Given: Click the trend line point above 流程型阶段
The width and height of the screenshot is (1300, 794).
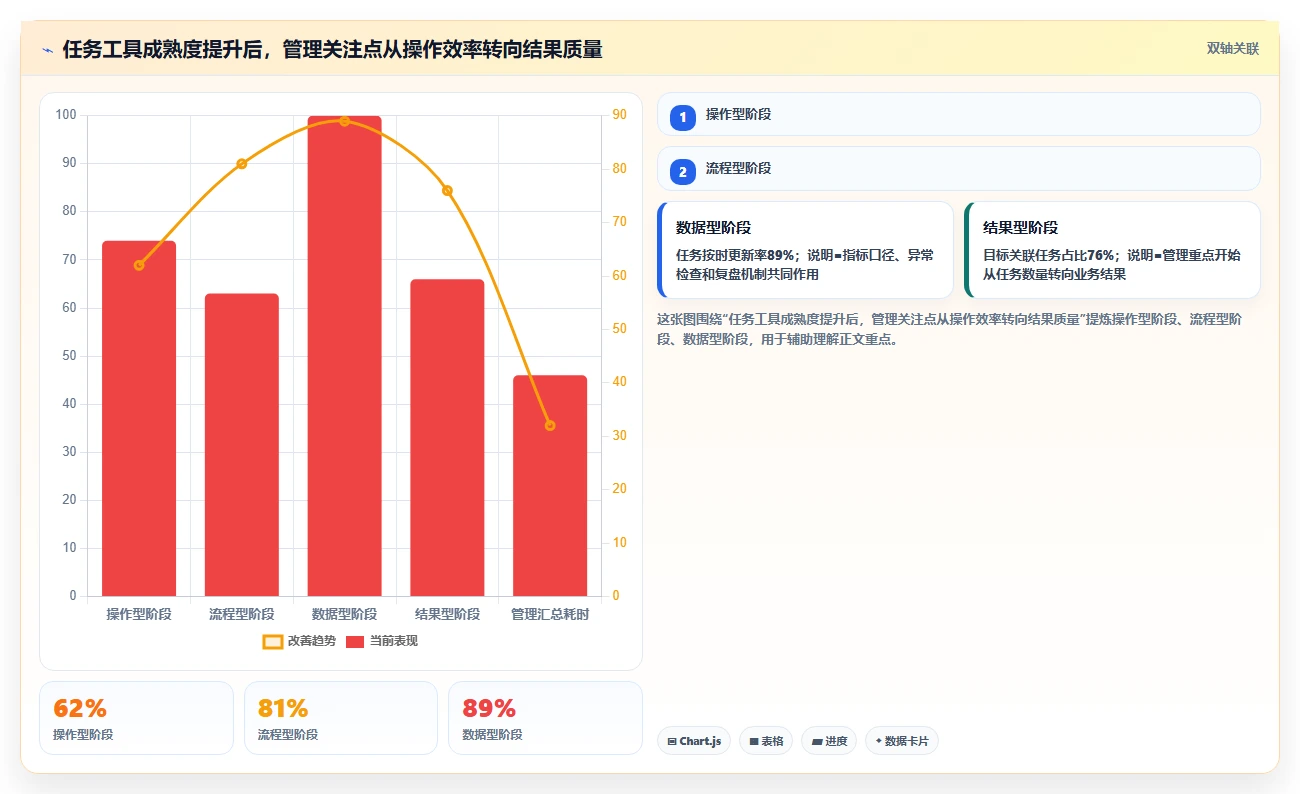Looking at the screenshot, I should [x=242, y=163].
